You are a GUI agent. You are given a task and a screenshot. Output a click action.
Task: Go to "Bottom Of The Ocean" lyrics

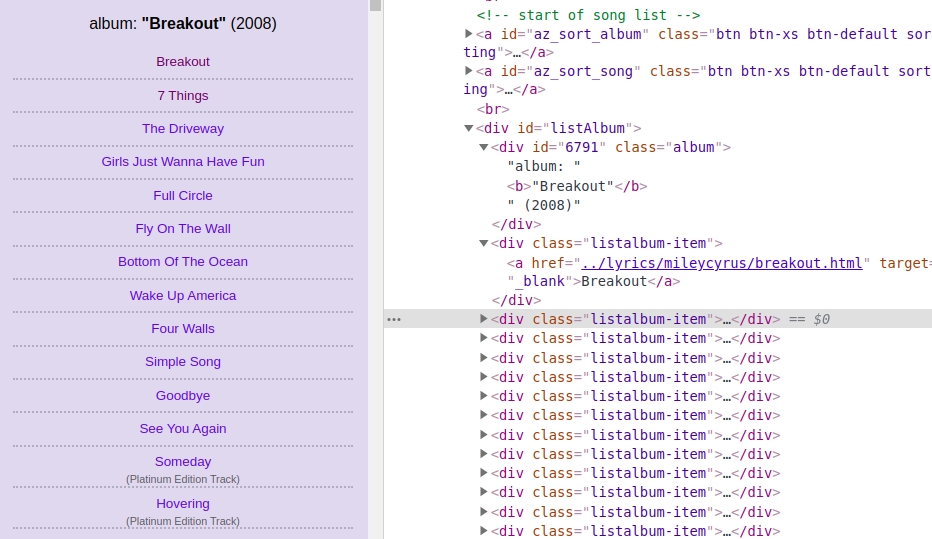coord(183,262)
